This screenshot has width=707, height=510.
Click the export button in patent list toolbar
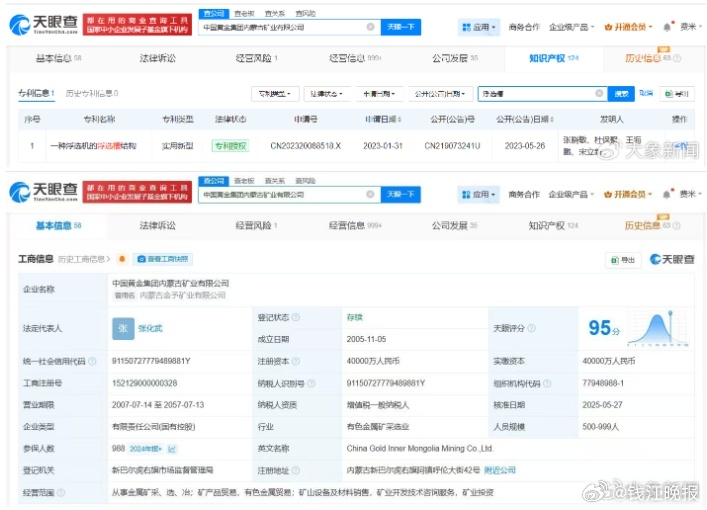[x=677, y=94]
